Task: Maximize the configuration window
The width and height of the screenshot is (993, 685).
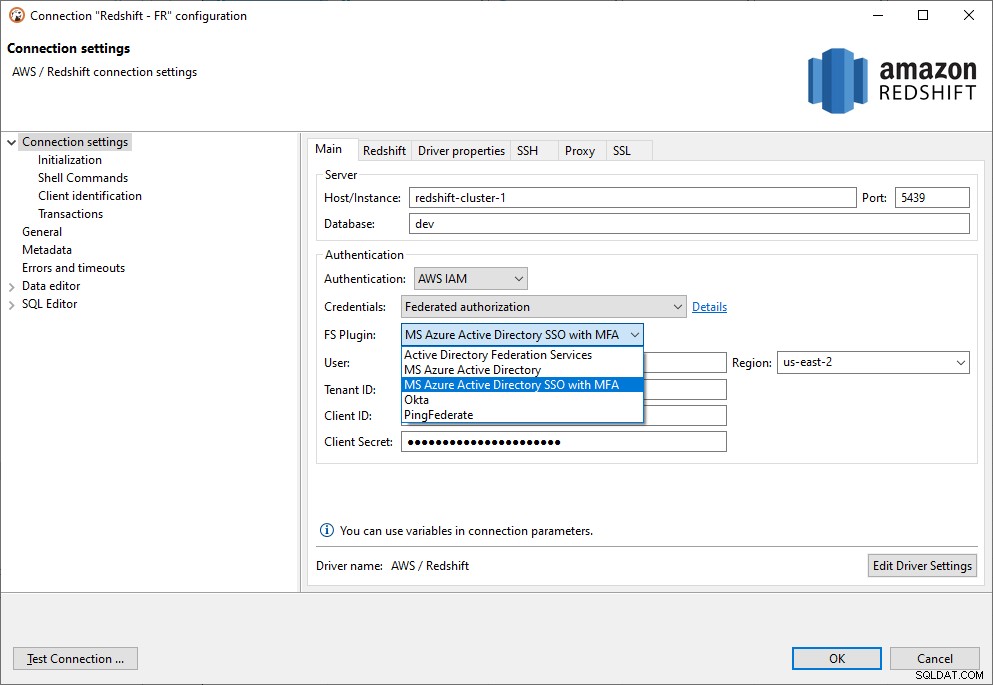Action: tap(923, 15)
